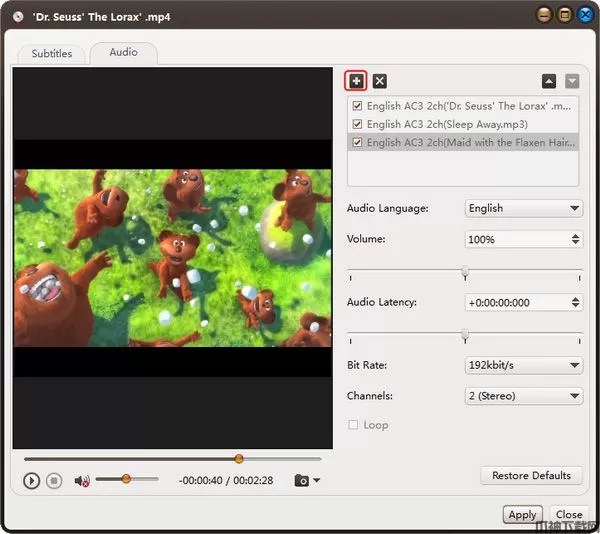The image size is (600, 534).
Task: Move selected audio track down
Action: 572,81
